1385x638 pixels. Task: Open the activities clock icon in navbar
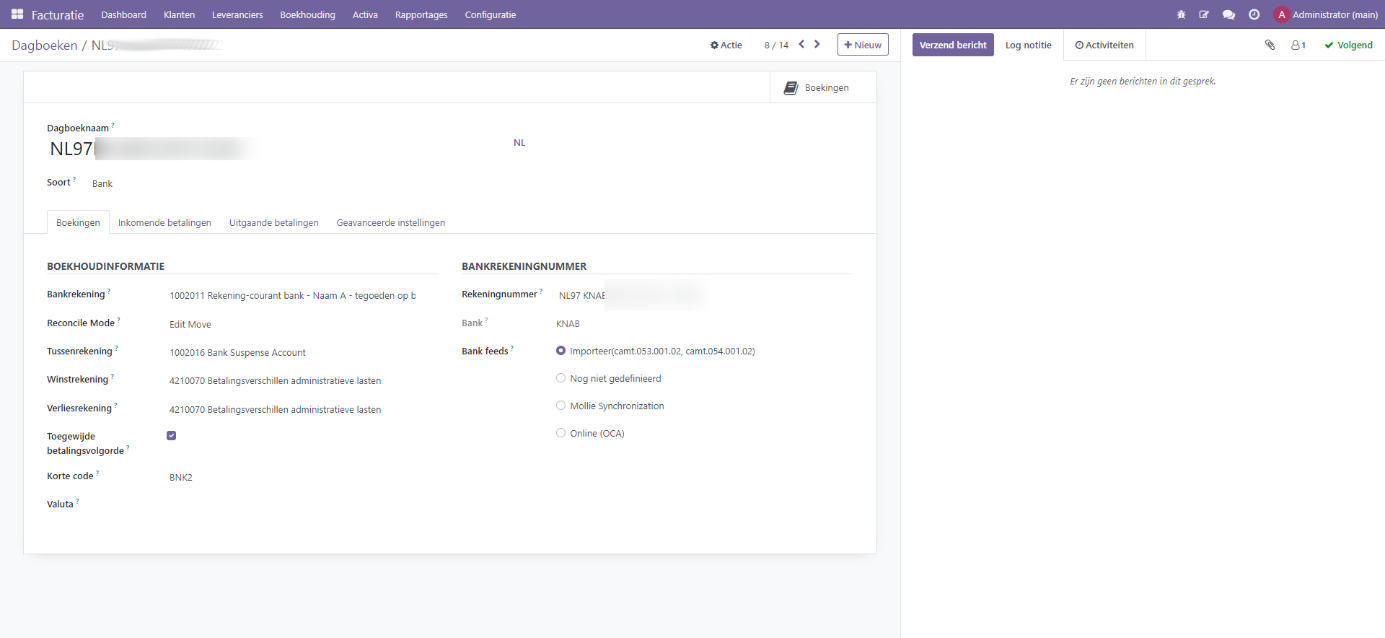[1254, 15]
